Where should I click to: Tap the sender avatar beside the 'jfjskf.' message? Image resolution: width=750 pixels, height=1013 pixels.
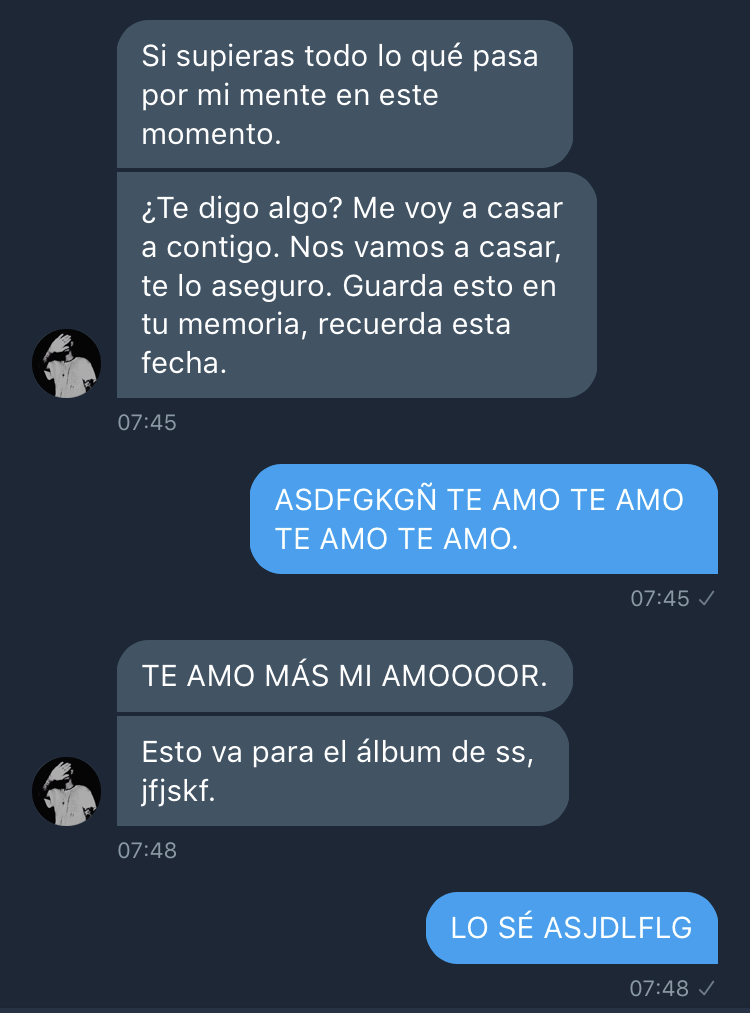click(67, 791)
